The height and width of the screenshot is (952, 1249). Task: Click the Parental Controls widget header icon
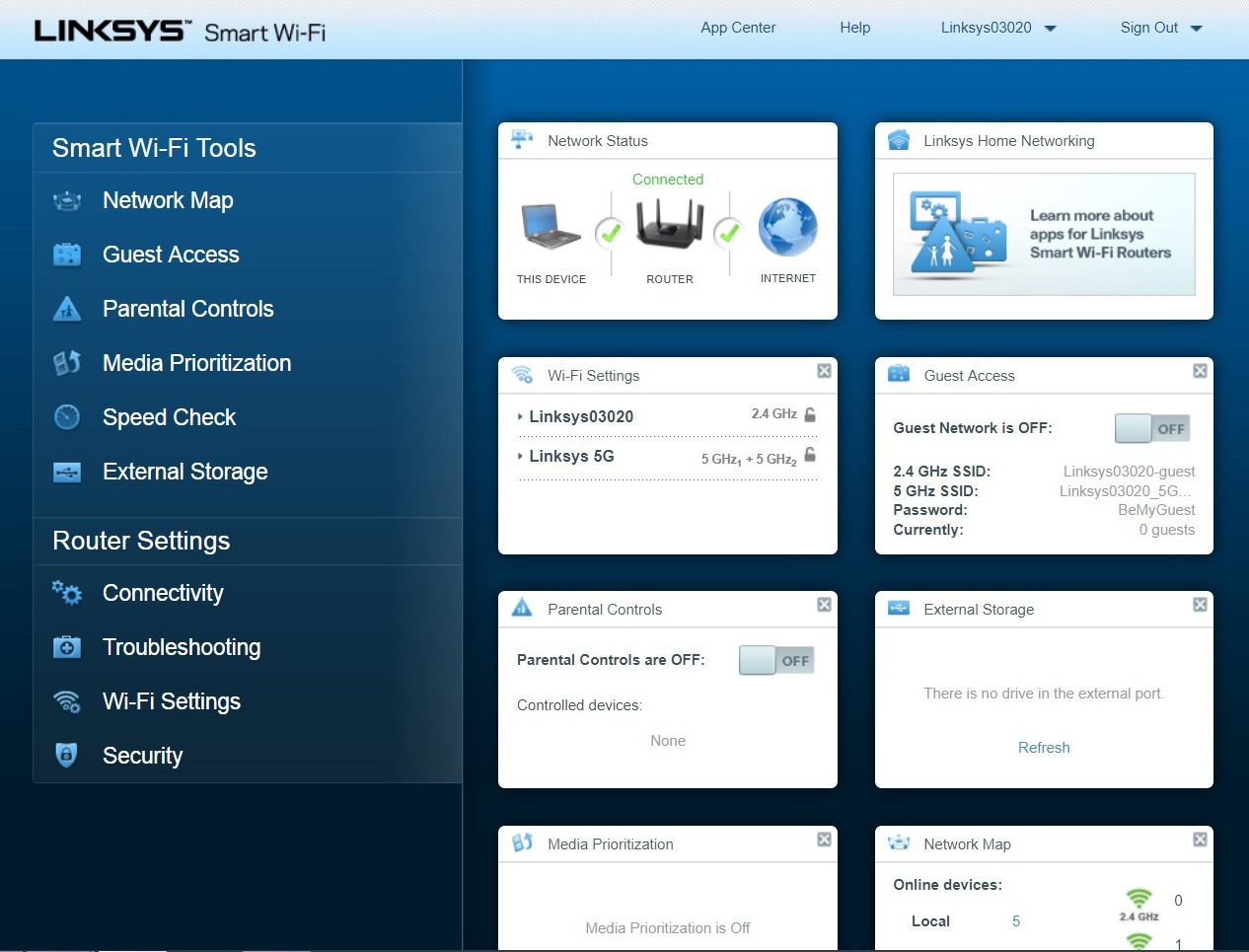point(523,609)
